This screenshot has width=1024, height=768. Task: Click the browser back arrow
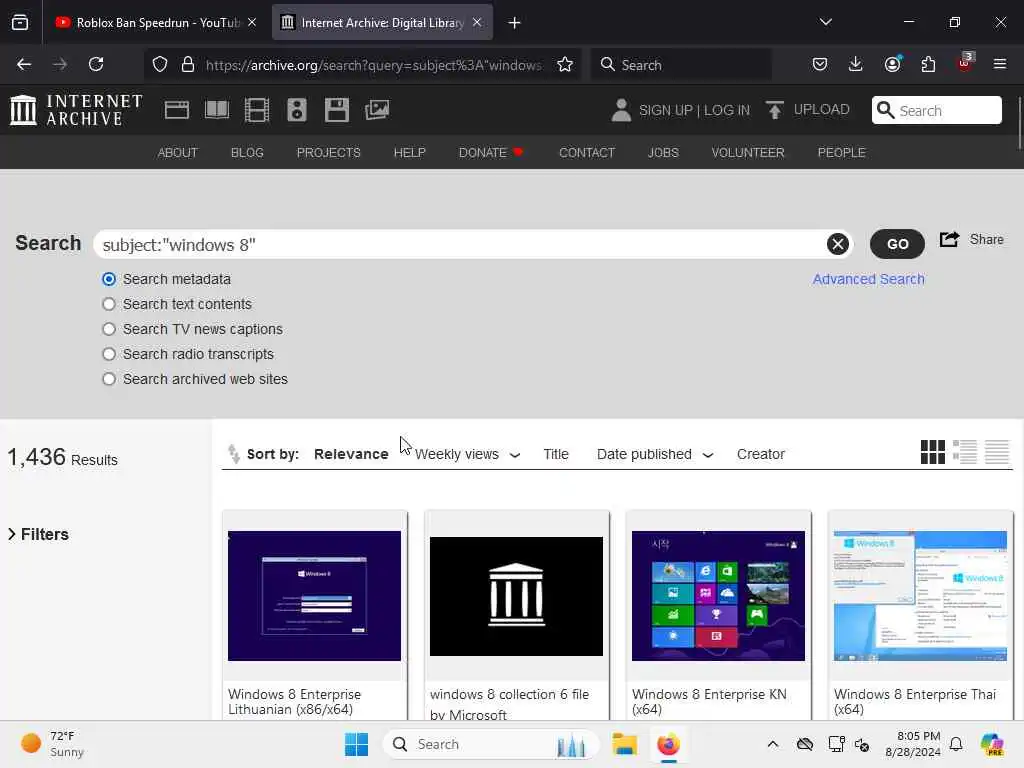click(24, 64)
